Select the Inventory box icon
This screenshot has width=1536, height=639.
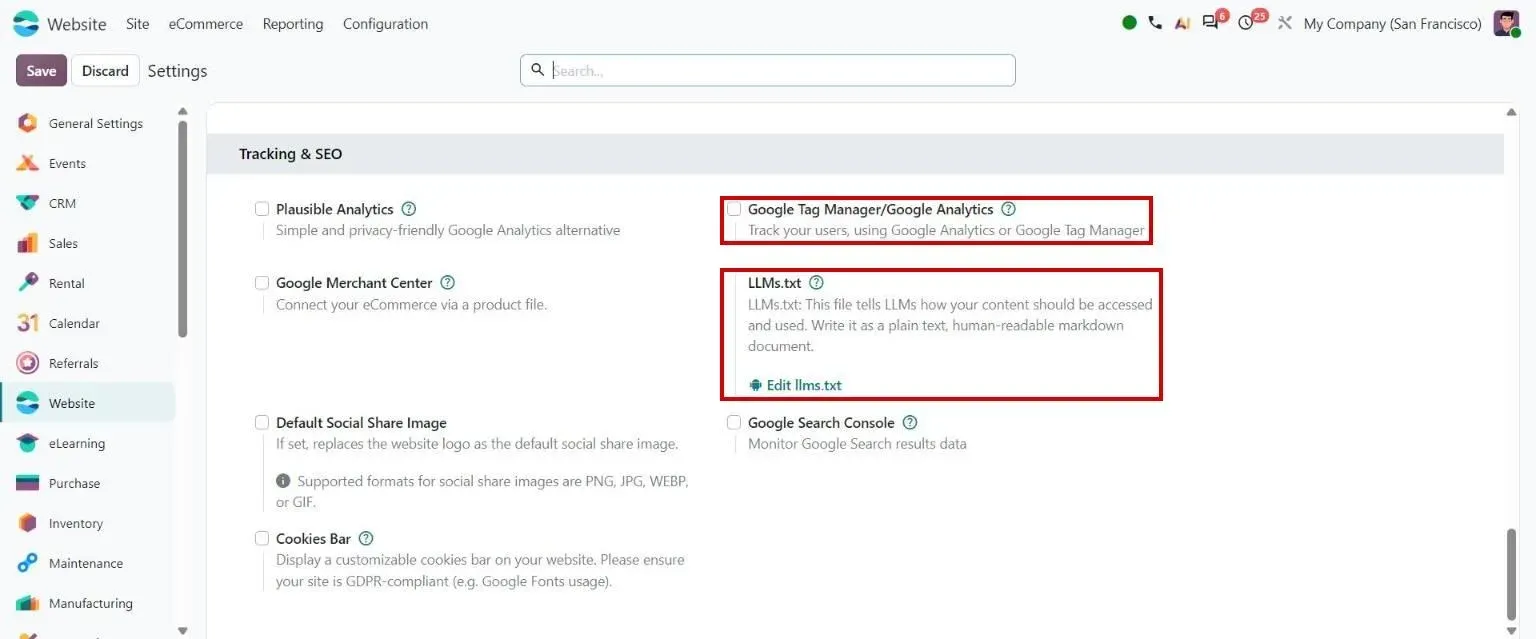click(28, 524)
